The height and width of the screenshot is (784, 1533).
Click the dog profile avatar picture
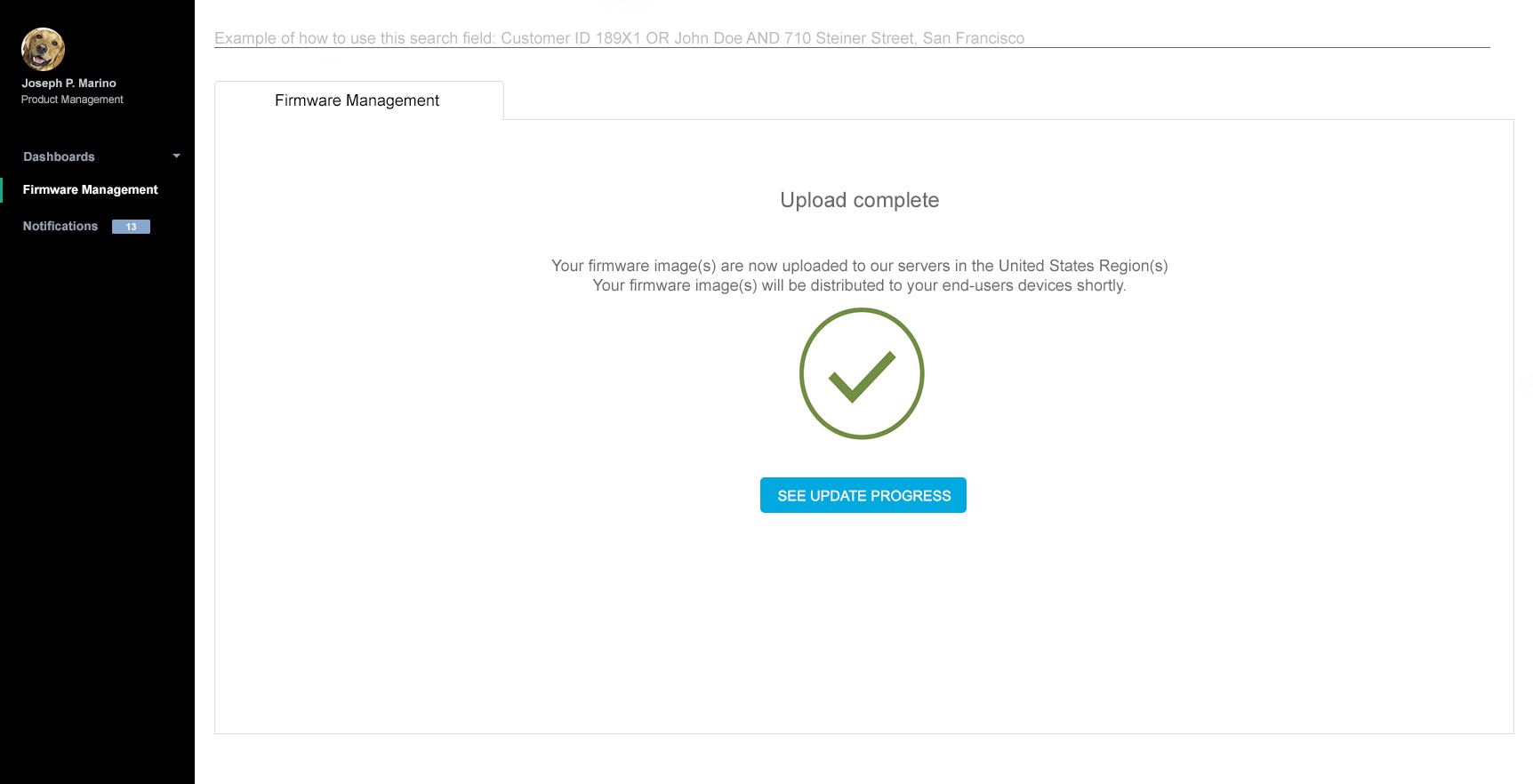(43, 49)
